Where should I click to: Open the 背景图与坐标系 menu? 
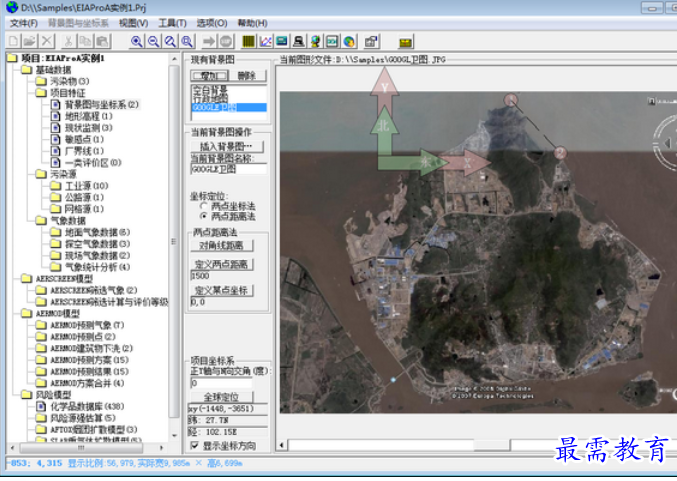pos(78,23)
